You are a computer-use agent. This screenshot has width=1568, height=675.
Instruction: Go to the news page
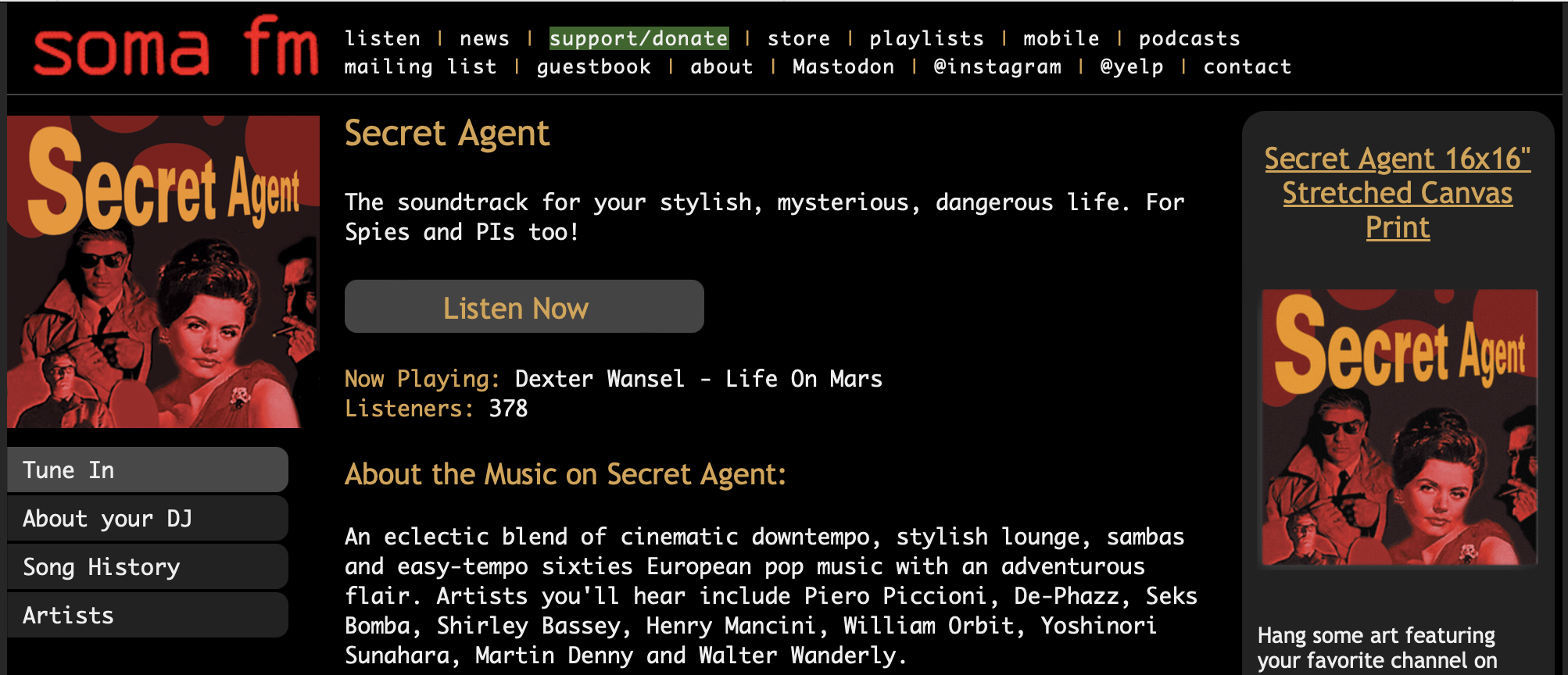pyautogui.click(x=484, y=38)
